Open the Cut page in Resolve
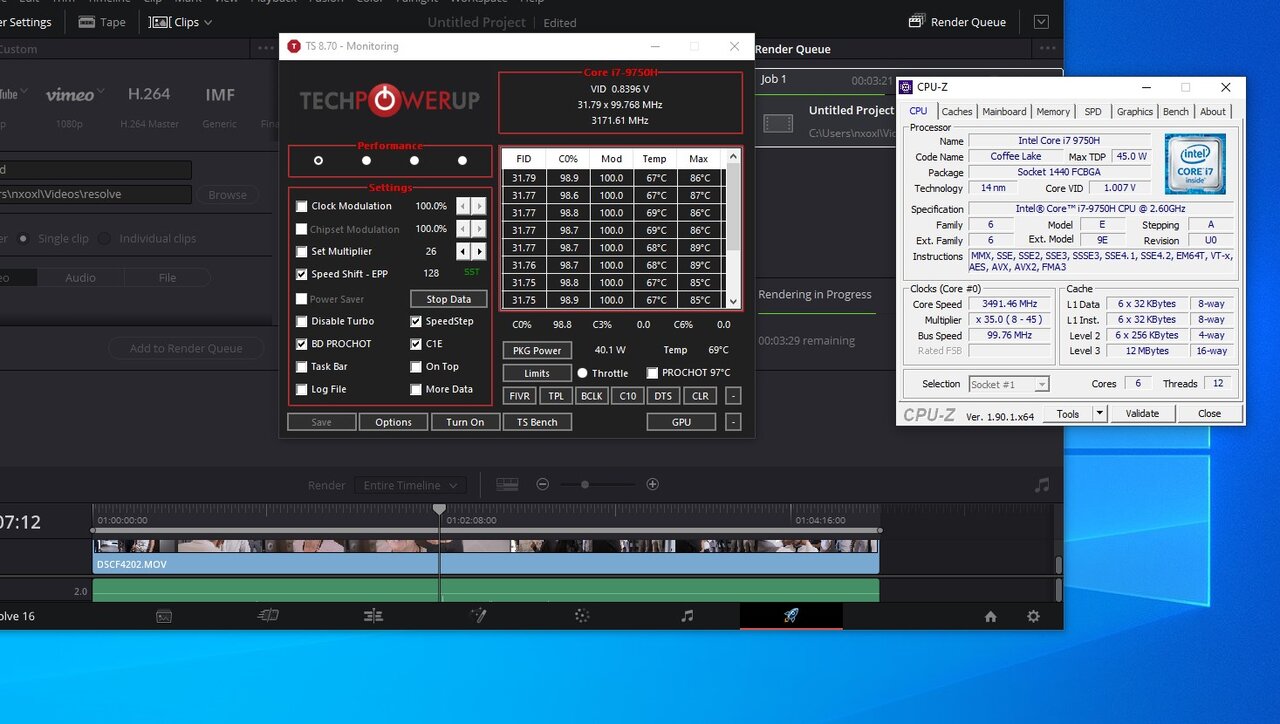The image size is (1280, 724). [268, 616]
